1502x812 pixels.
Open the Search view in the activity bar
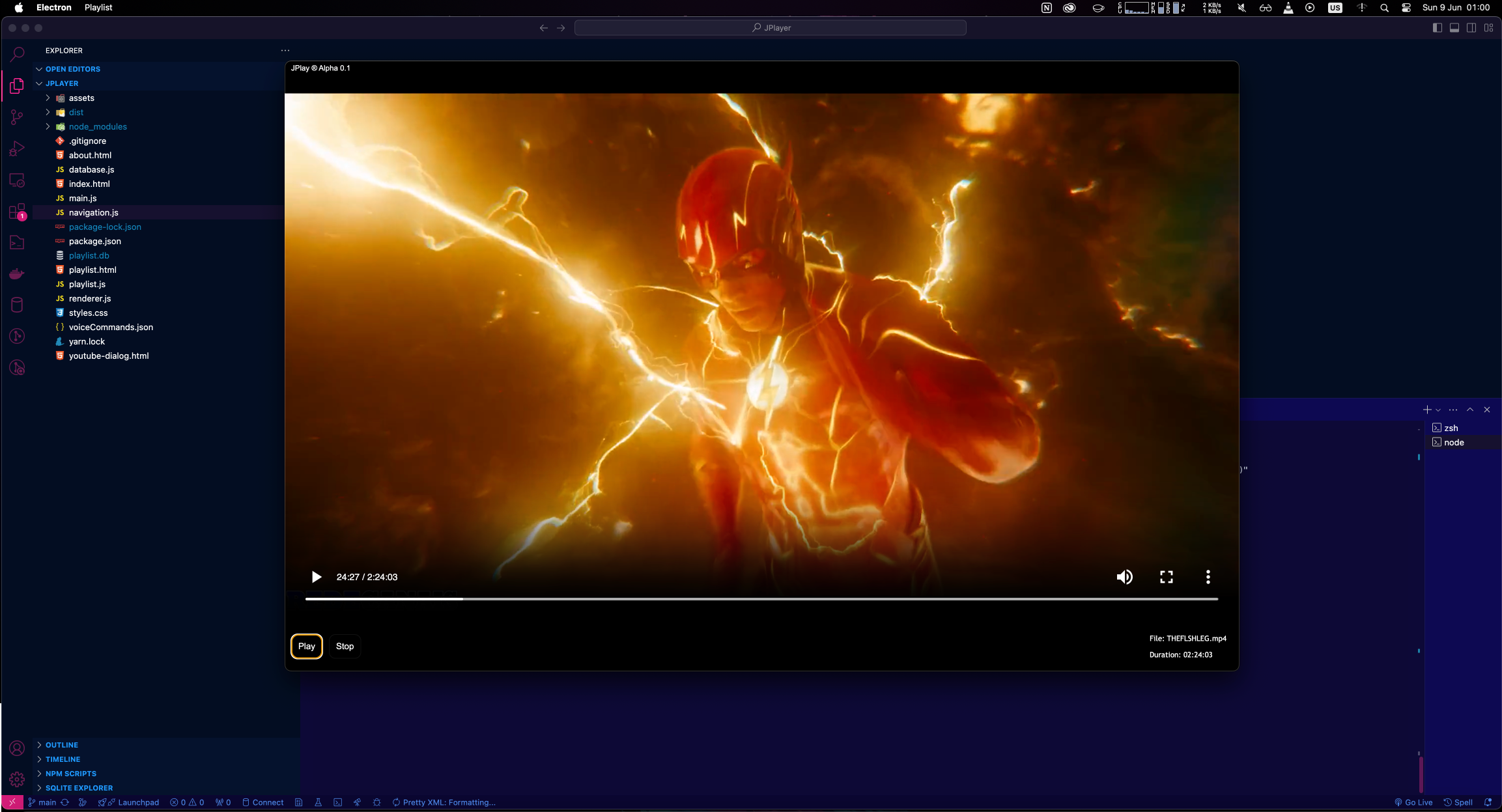pyautogui.click(x=17, y=54)
